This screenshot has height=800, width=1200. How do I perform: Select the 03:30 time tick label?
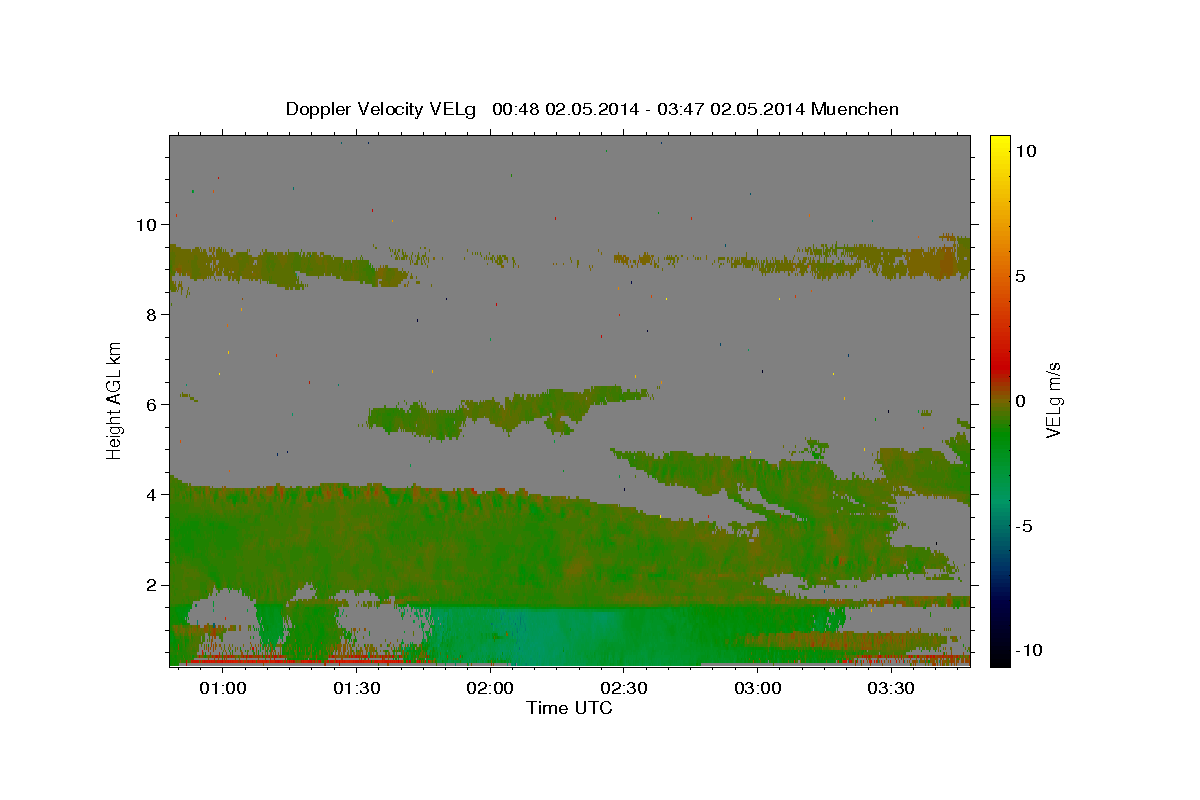pos(891,689)
